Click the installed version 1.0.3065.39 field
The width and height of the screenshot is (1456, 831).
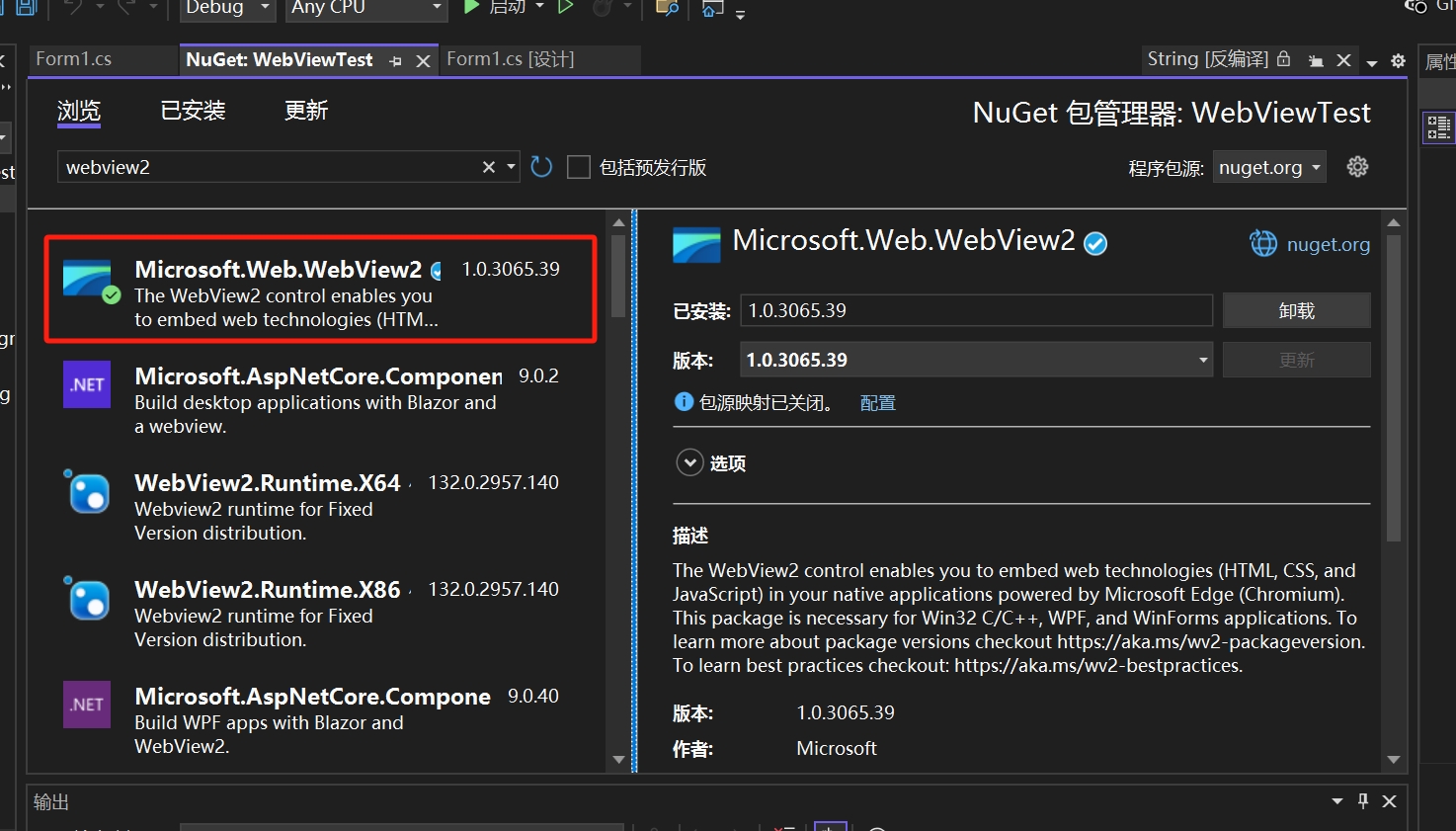(976, 310)
